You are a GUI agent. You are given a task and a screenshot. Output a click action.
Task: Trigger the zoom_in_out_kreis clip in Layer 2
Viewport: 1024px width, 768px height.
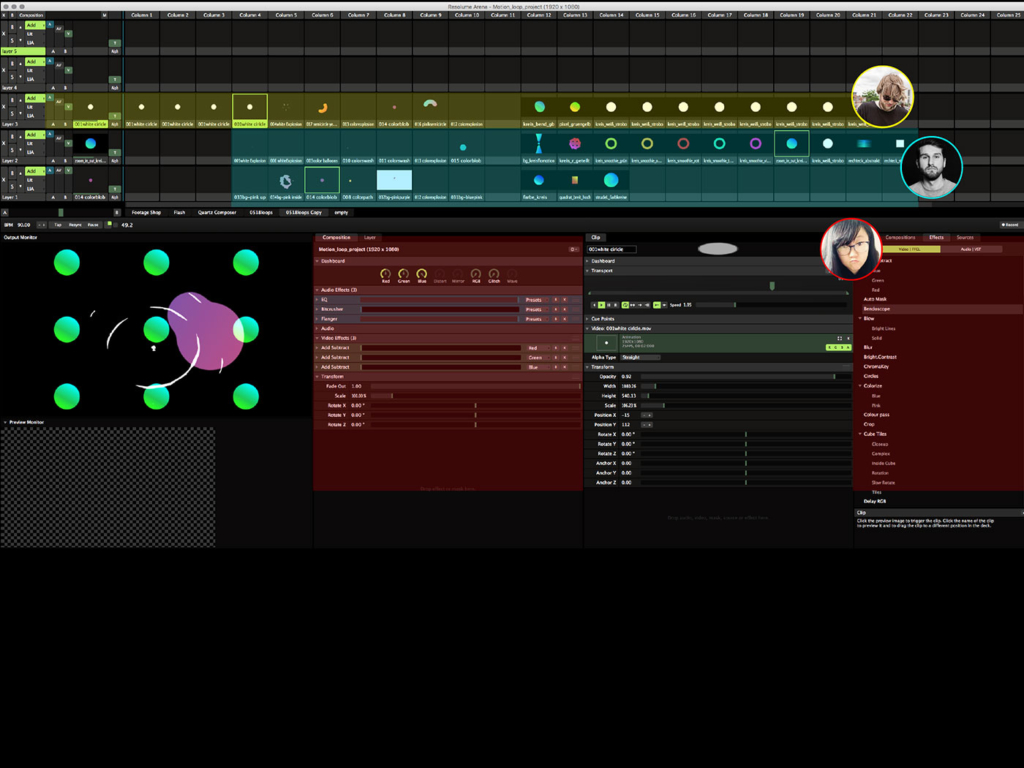pos(91,144)
